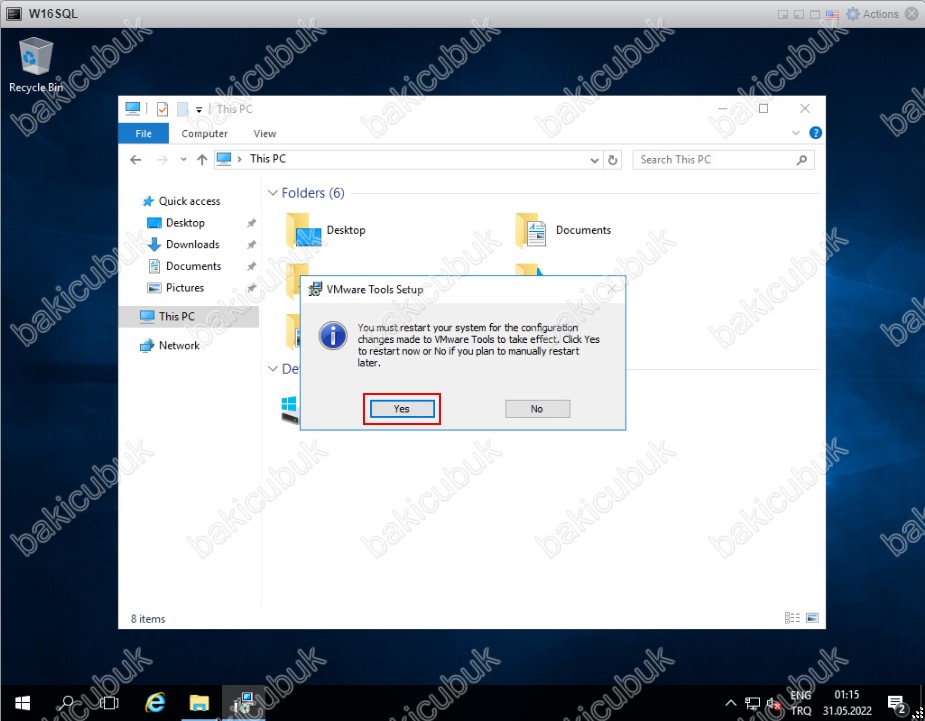The height and width of the screenshot is (721, 925).
Task: Launch Internet Explorer from the taskbar
Action: click(155, 703)
